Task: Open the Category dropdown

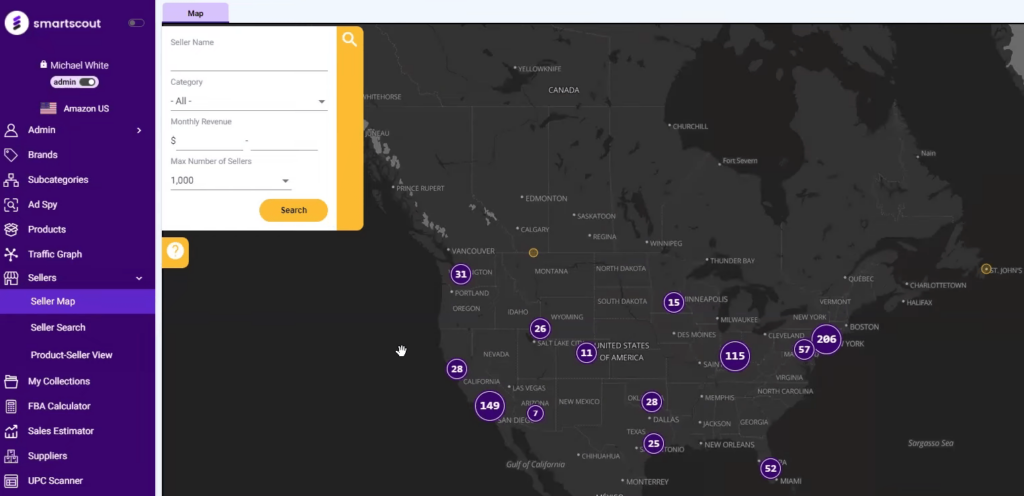Action: click(249, 101)
